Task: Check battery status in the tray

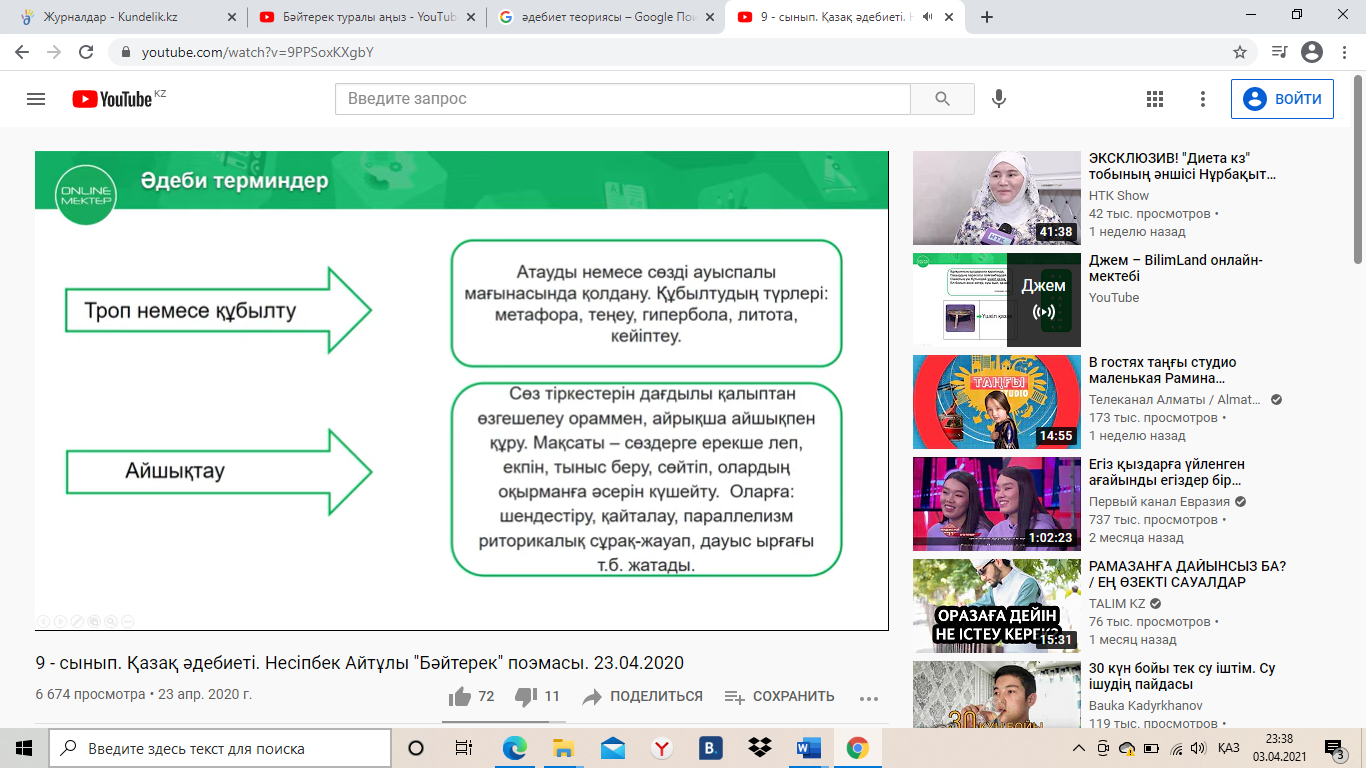Action: click(1151, 748)
